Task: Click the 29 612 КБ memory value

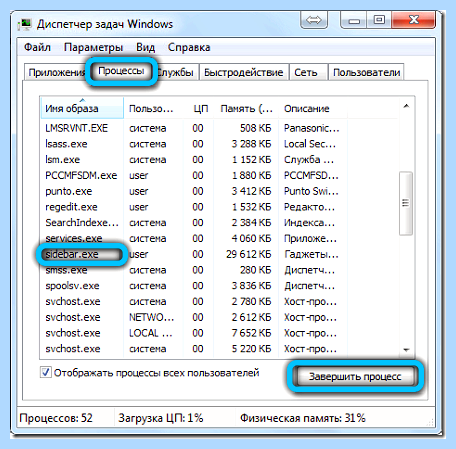Action: pyautogui.click(x=249, y=254)
